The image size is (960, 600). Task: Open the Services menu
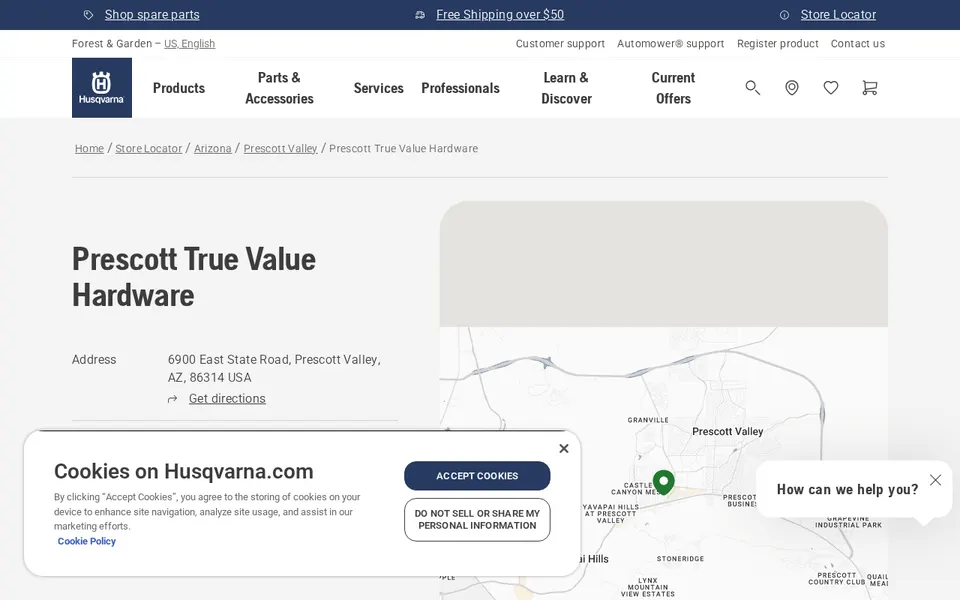(378, 88)
